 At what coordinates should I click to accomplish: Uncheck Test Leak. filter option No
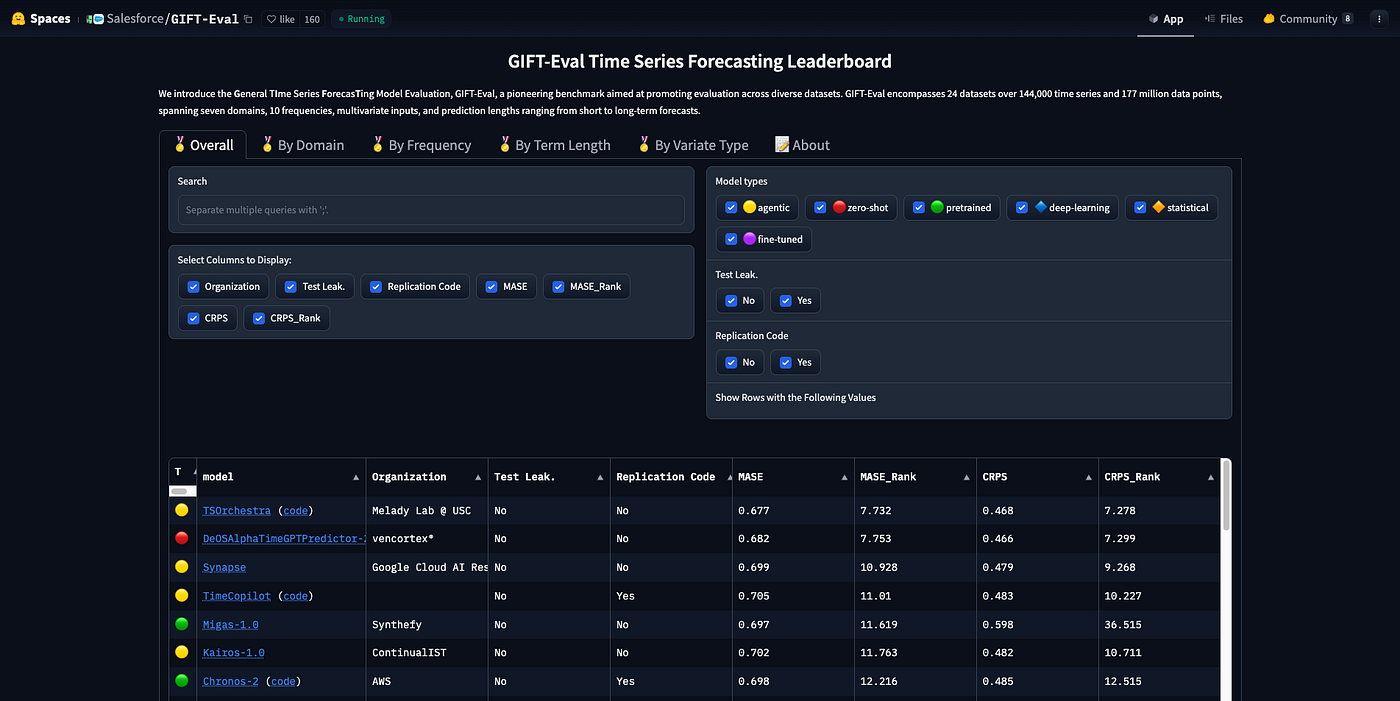coord(732,301)
